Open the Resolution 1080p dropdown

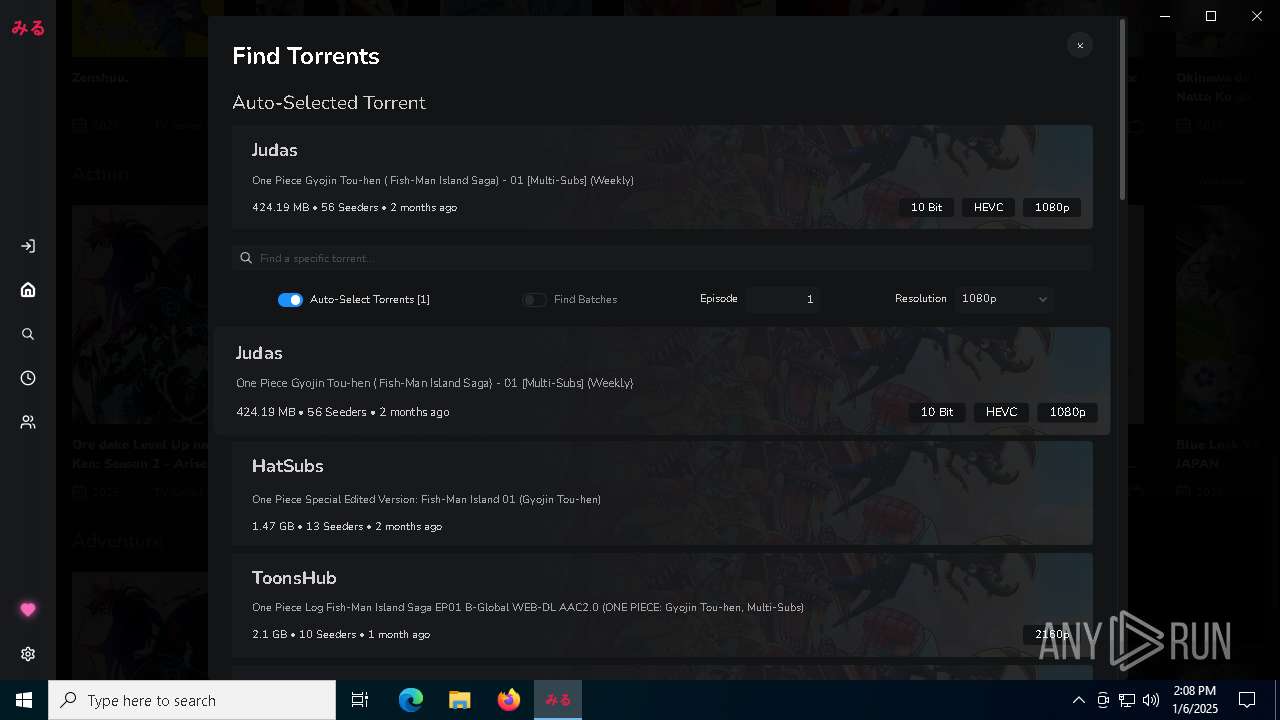point(1003,299)
